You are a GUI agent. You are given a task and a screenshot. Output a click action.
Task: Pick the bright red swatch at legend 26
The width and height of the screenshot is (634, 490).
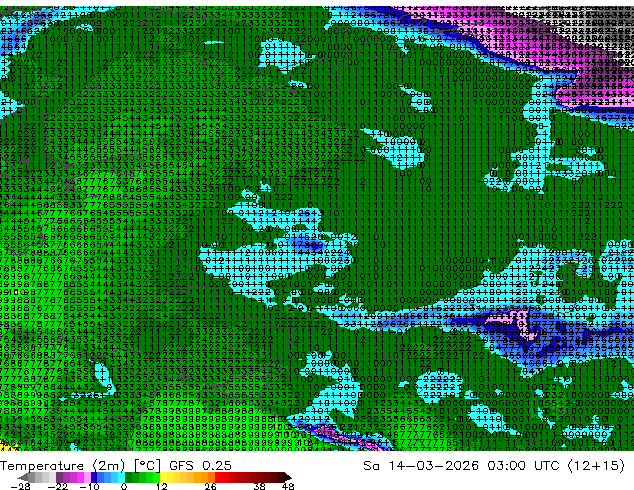[x=218, y=477]
